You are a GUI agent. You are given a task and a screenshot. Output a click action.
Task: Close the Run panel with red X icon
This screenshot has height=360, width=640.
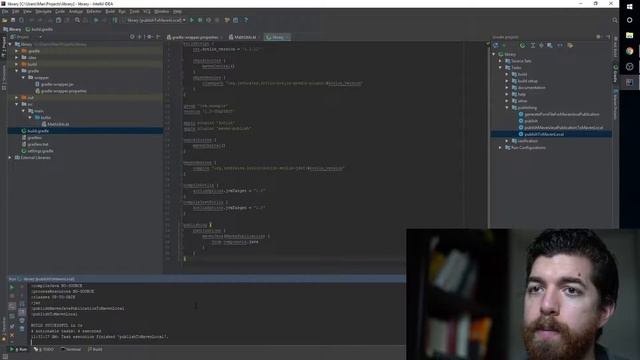[x=12, y=335]
